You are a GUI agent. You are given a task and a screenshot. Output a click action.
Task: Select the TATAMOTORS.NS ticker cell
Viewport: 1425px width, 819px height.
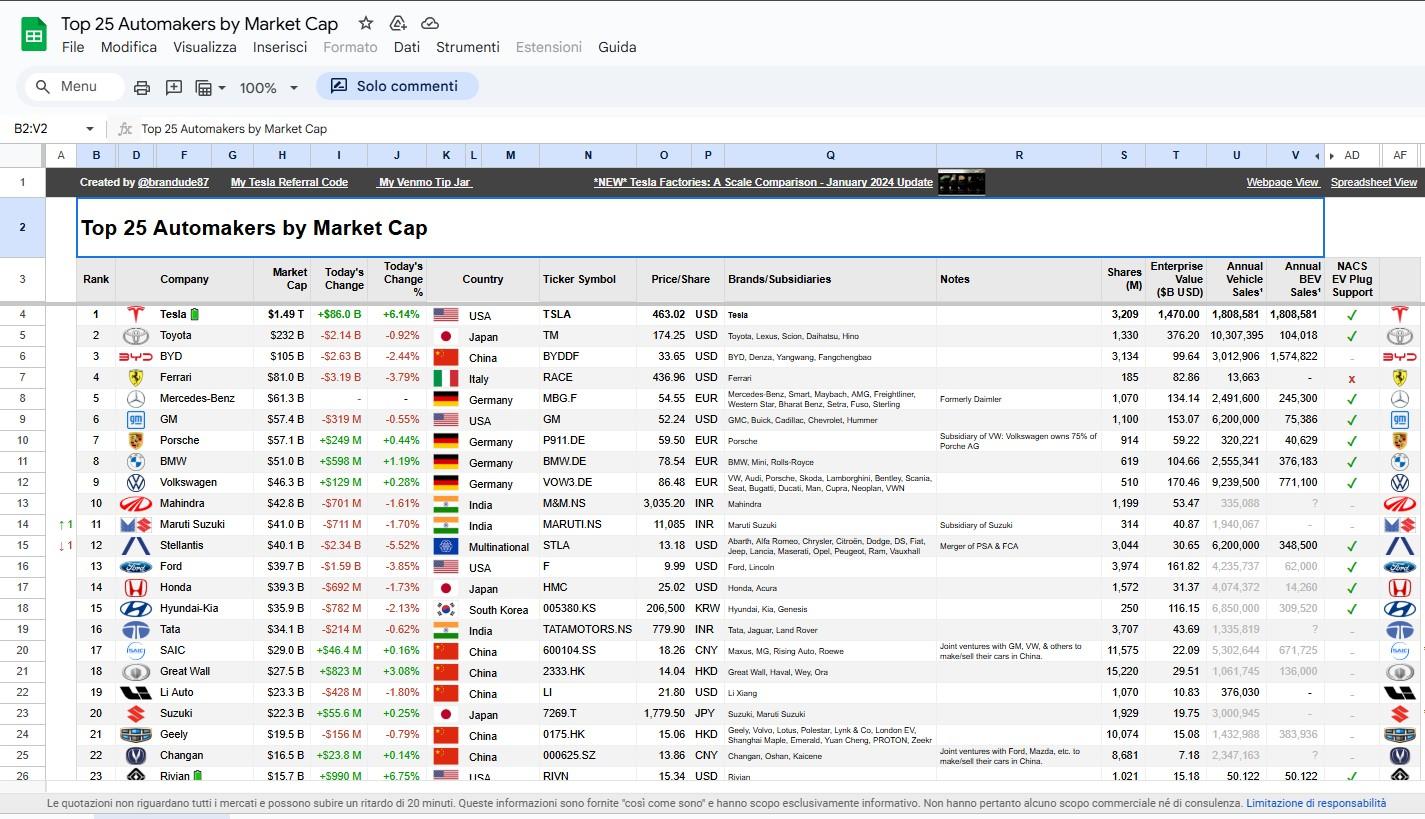coord(588,629)
